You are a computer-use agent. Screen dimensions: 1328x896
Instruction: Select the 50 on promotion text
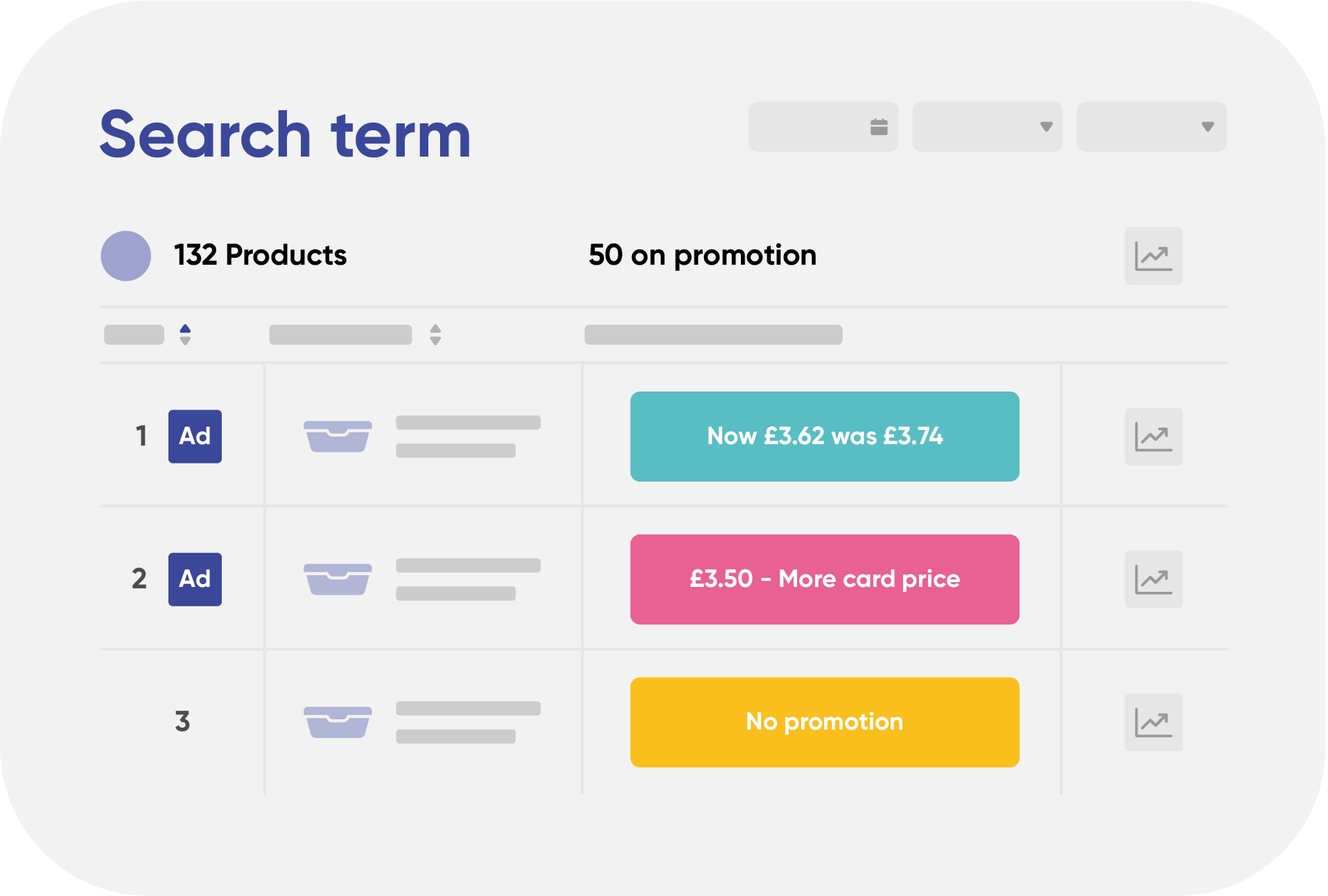coord(702,256)
